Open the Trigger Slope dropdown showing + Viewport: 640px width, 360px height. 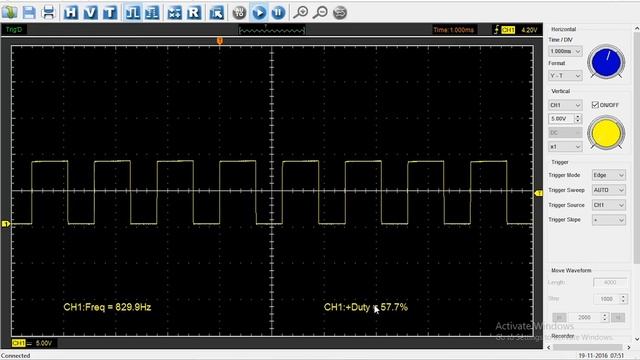click(609, 220)
